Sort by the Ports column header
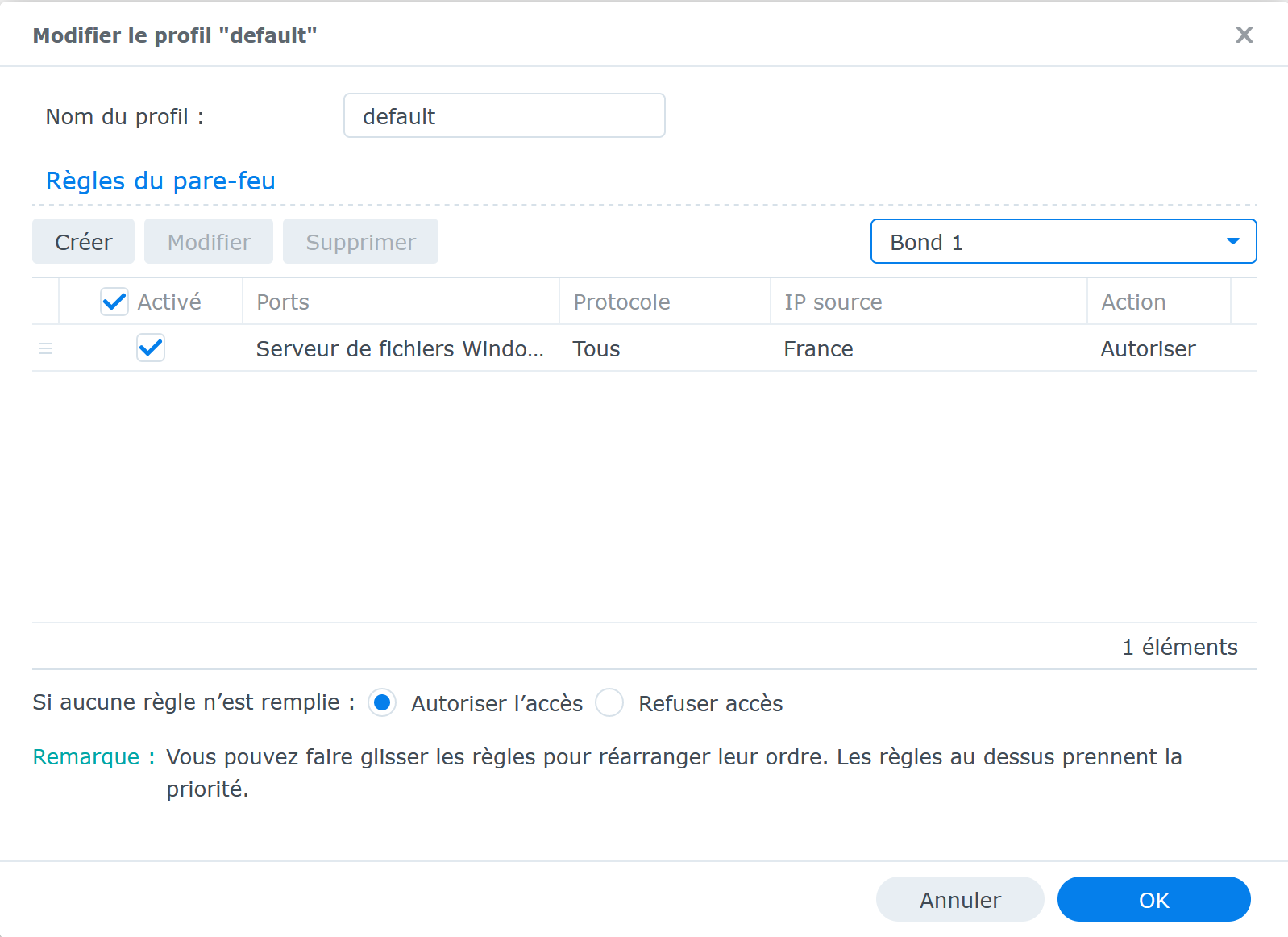This screenshot has width=1288, height=937. pyautogui.click(x=282, y=302)
